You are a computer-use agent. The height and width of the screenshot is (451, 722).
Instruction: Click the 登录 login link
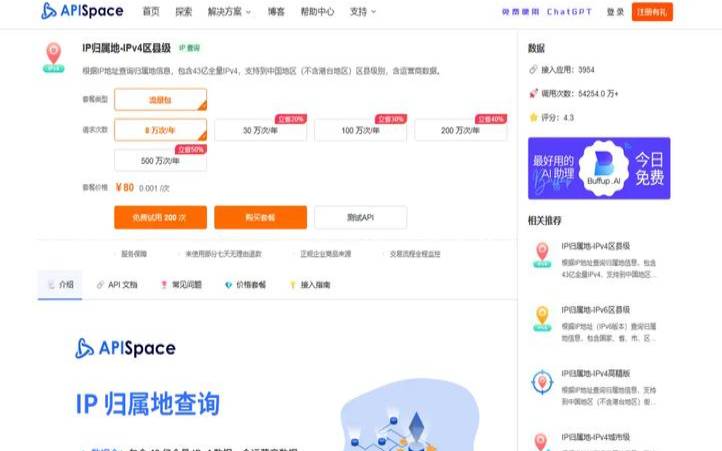(x=615, y=12)
